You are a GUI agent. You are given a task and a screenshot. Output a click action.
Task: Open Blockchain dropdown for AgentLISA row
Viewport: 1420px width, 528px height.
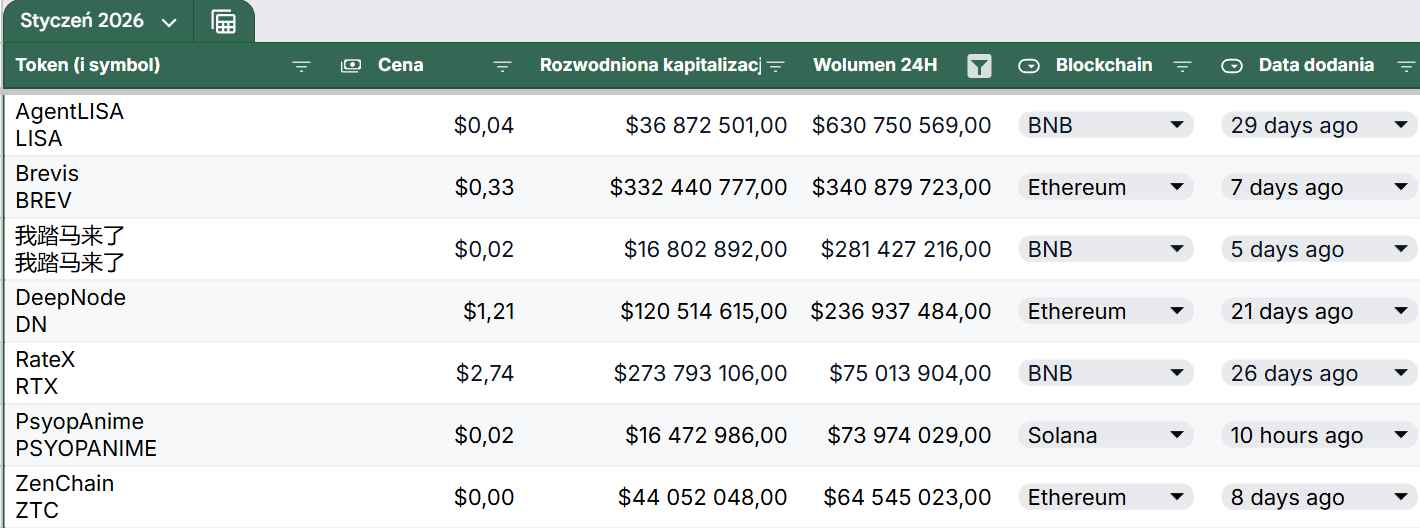click(1106, 125)
